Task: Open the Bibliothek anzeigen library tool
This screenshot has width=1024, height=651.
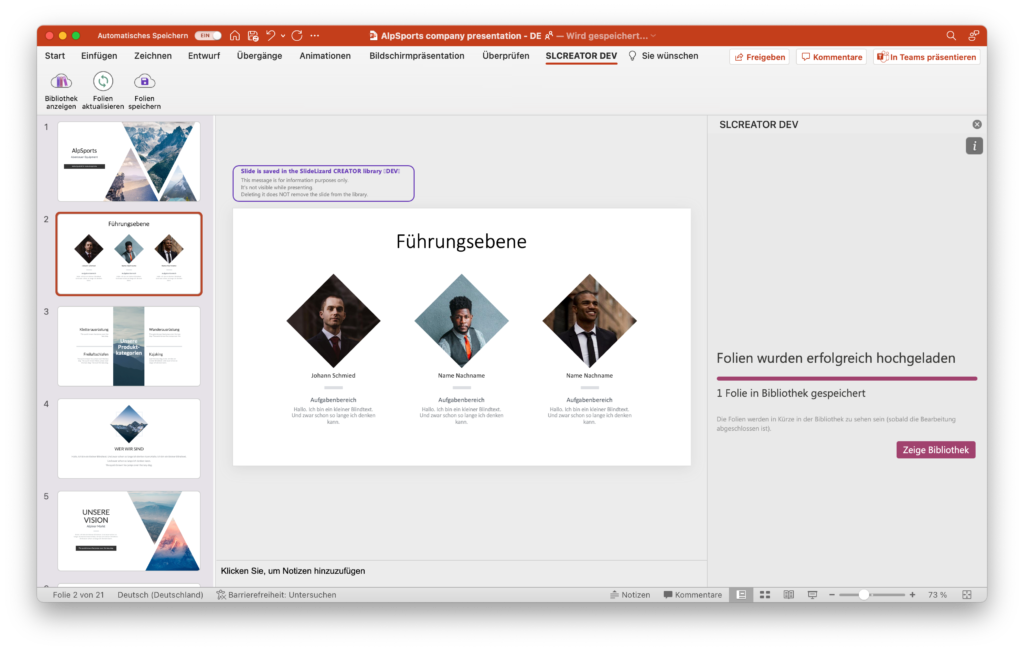Action: click(x=61, y=90)
